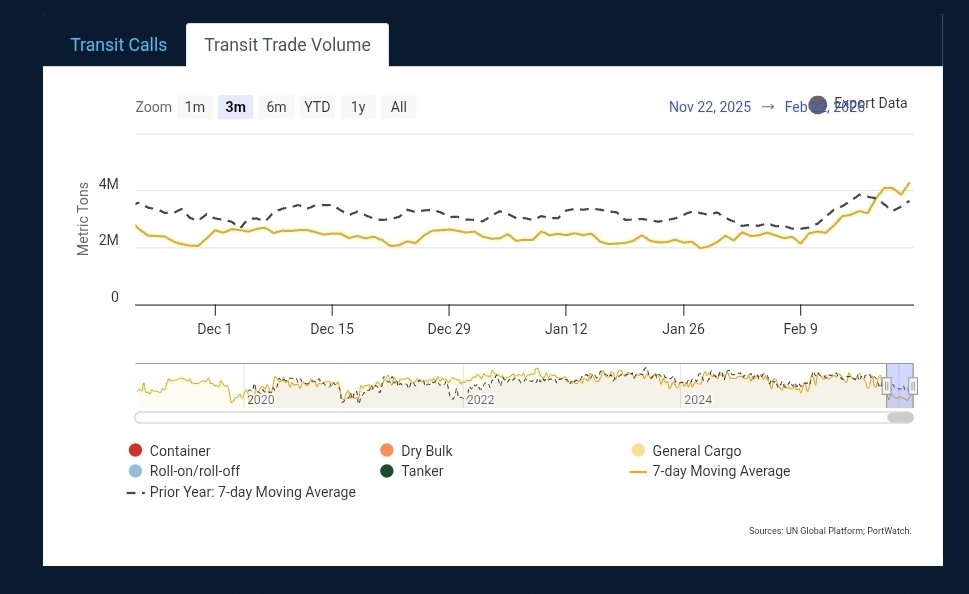Click the Nov 22, 2025 start date field
This screenshot has height=594, width=969.
[709, 107]
